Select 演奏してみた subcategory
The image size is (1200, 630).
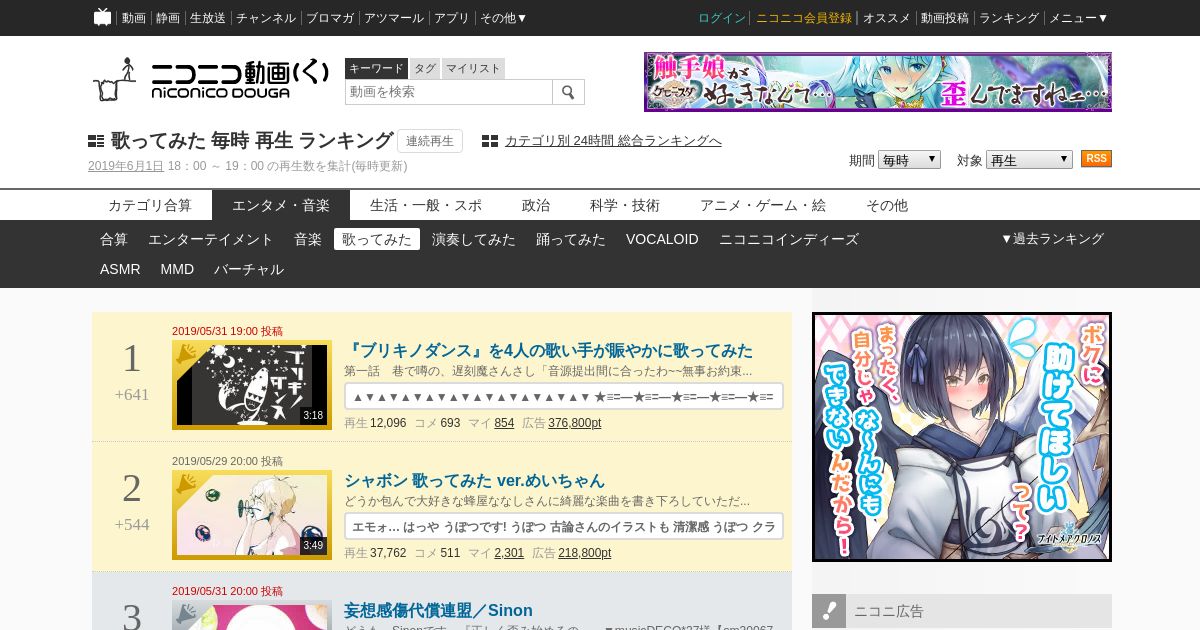click(x=474, y=239)
